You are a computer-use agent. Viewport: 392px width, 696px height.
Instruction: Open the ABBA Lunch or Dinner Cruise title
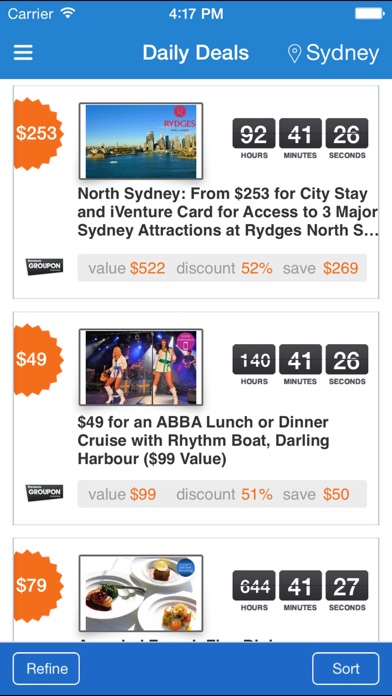[x=203, y=440]
